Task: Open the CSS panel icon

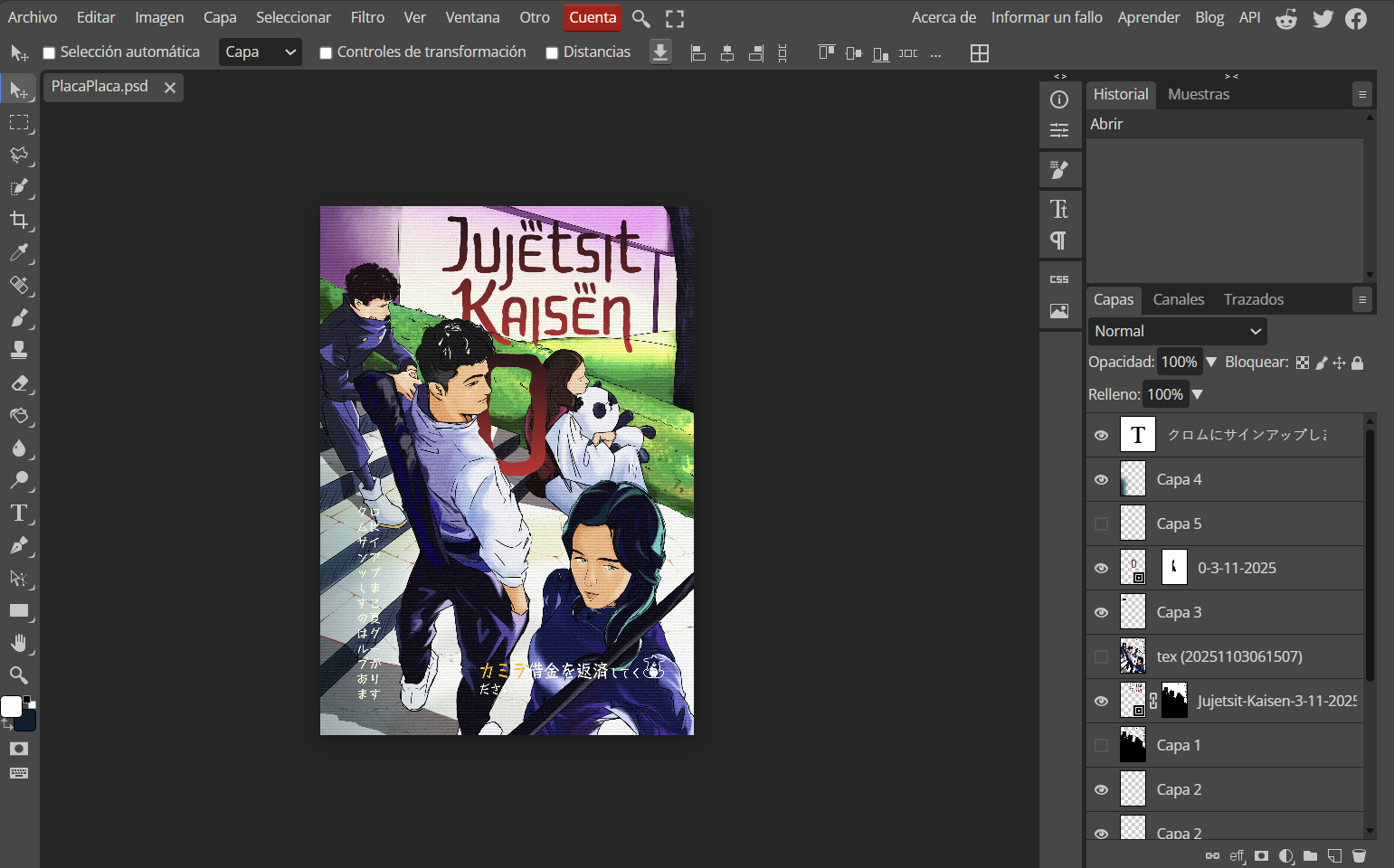Action: point(1059,279)
